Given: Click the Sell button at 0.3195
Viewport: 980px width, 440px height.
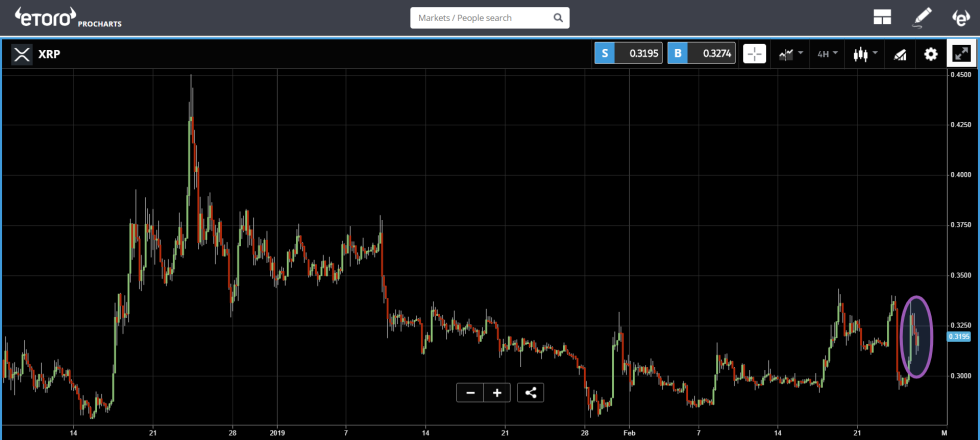Looking at the screenshot, I should [x=629, y=54].
